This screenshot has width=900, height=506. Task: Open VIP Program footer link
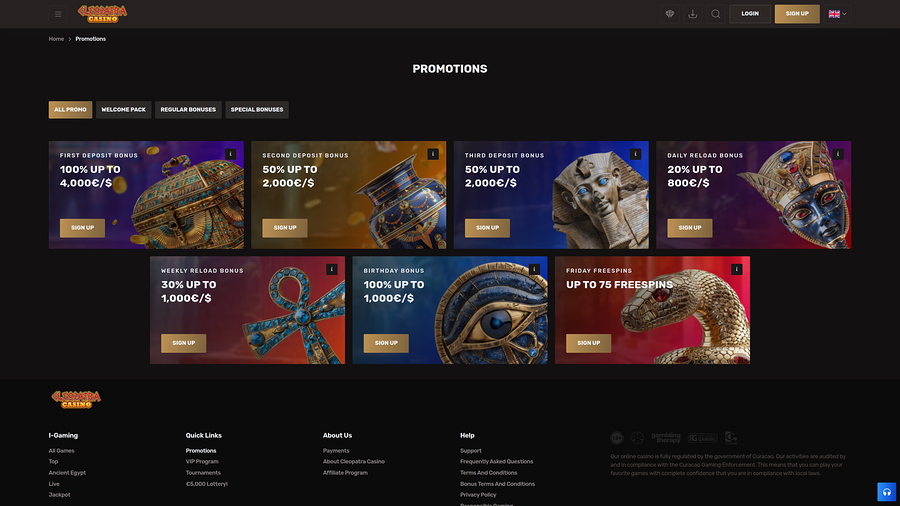[x=202, y=462]
